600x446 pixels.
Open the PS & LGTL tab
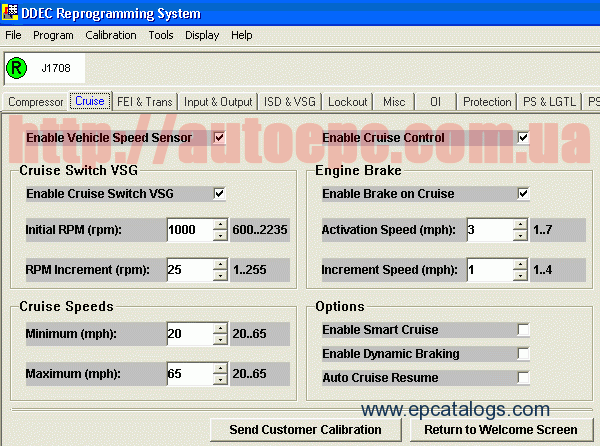click(x=549, y=102)
